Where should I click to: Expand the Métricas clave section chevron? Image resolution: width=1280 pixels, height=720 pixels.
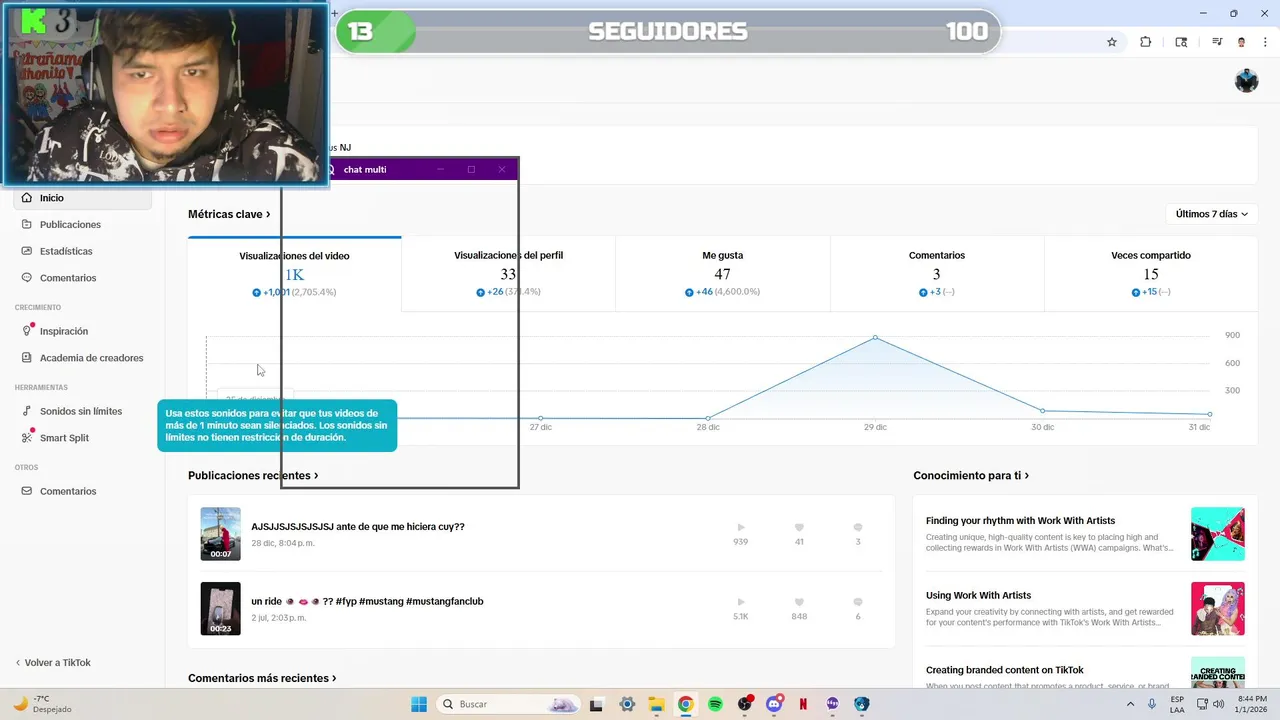coord(268,214)
